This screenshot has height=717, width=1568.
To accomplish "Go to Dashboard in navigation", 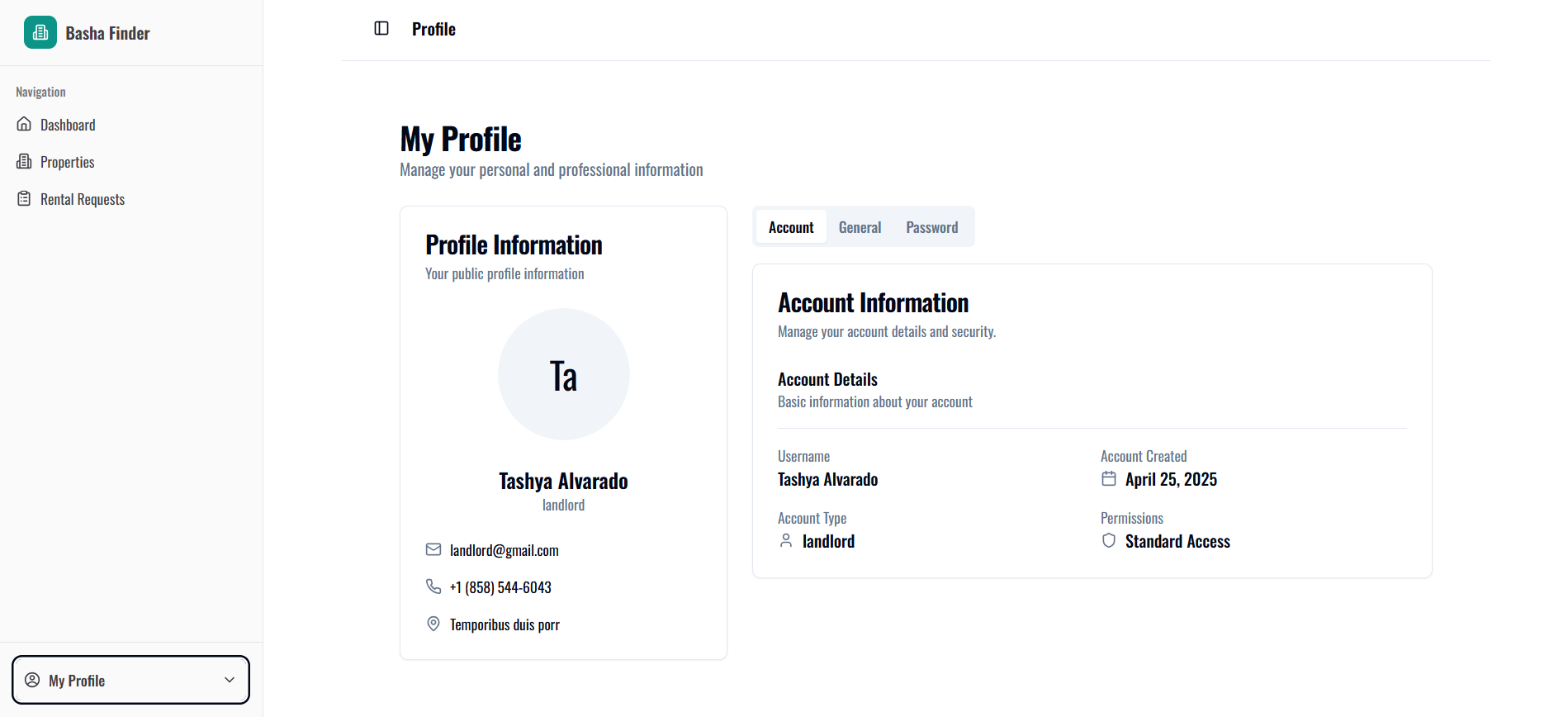I will point(68,125).
